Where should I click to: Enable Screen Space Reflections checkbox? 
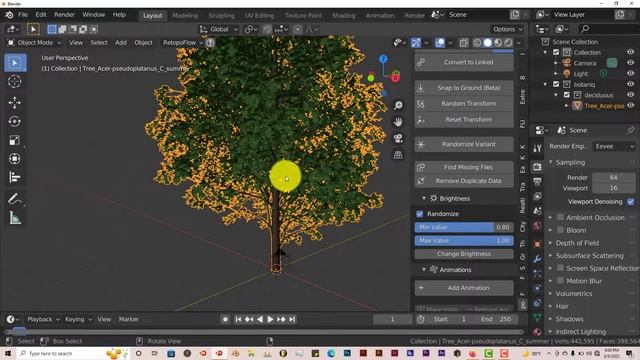[560, 268]
